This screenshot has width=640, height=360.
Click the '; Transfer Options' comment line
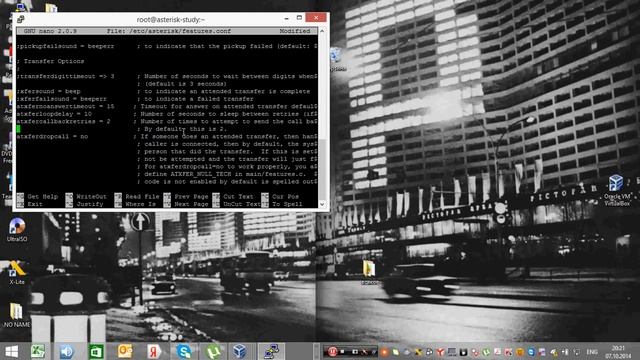click(51, 61)
